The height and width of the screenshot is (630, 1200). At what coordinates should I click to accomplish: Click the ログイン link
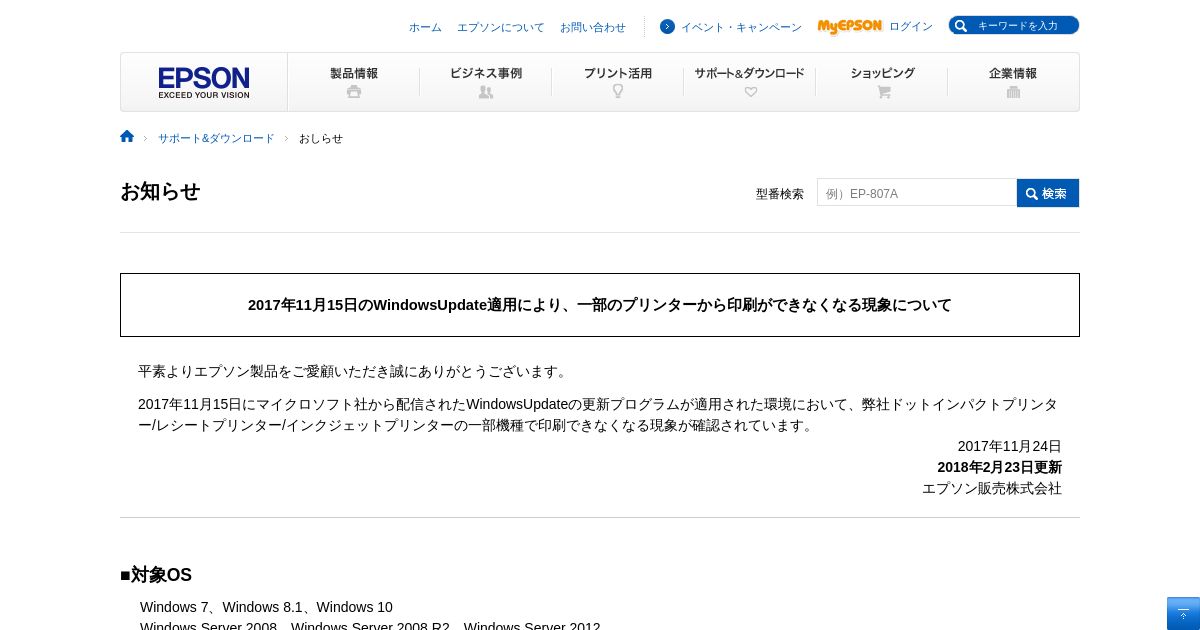click(911, 27)
